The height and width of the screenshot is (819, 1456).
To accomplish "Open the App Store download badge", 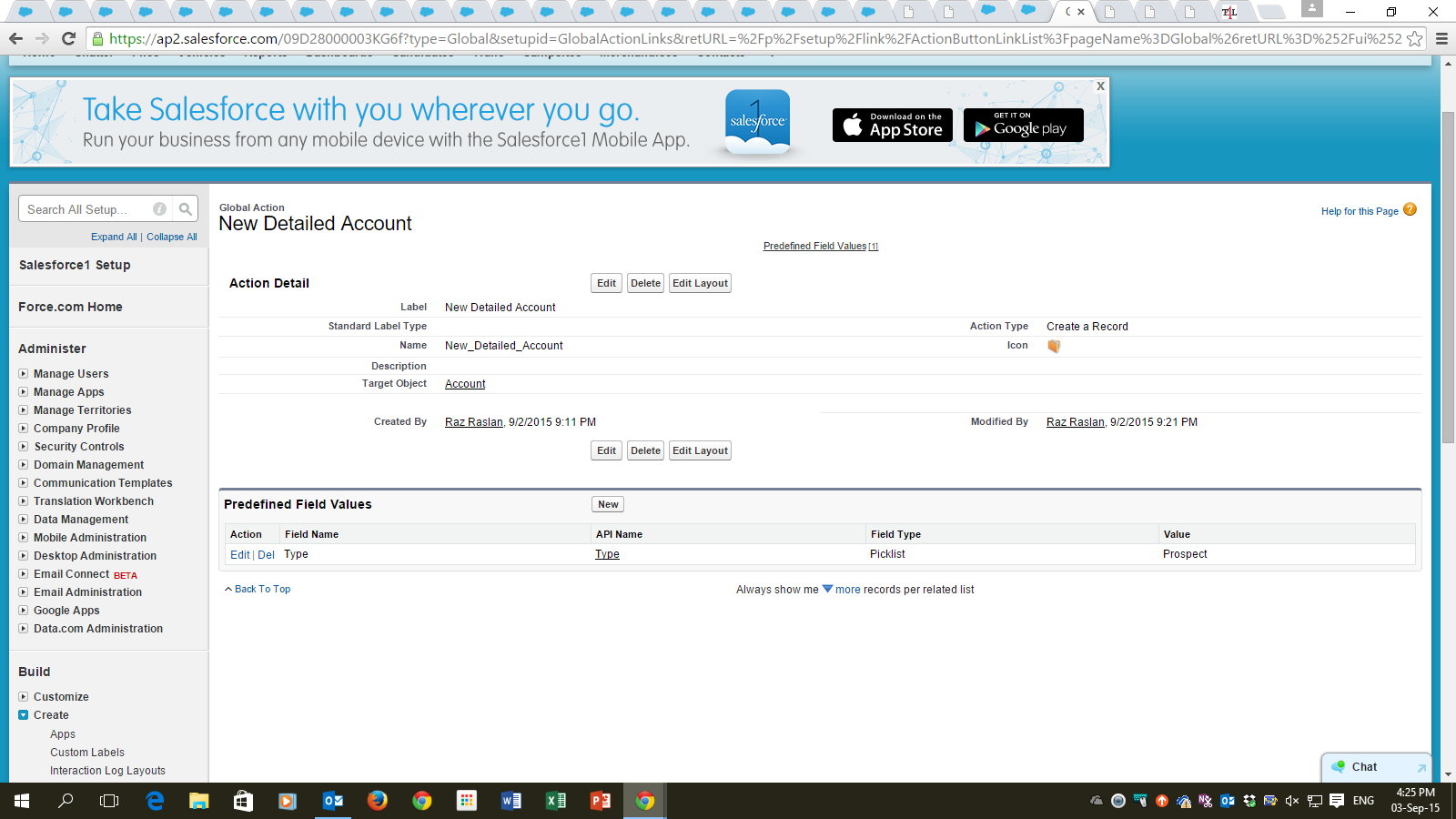I will point(893,126).
